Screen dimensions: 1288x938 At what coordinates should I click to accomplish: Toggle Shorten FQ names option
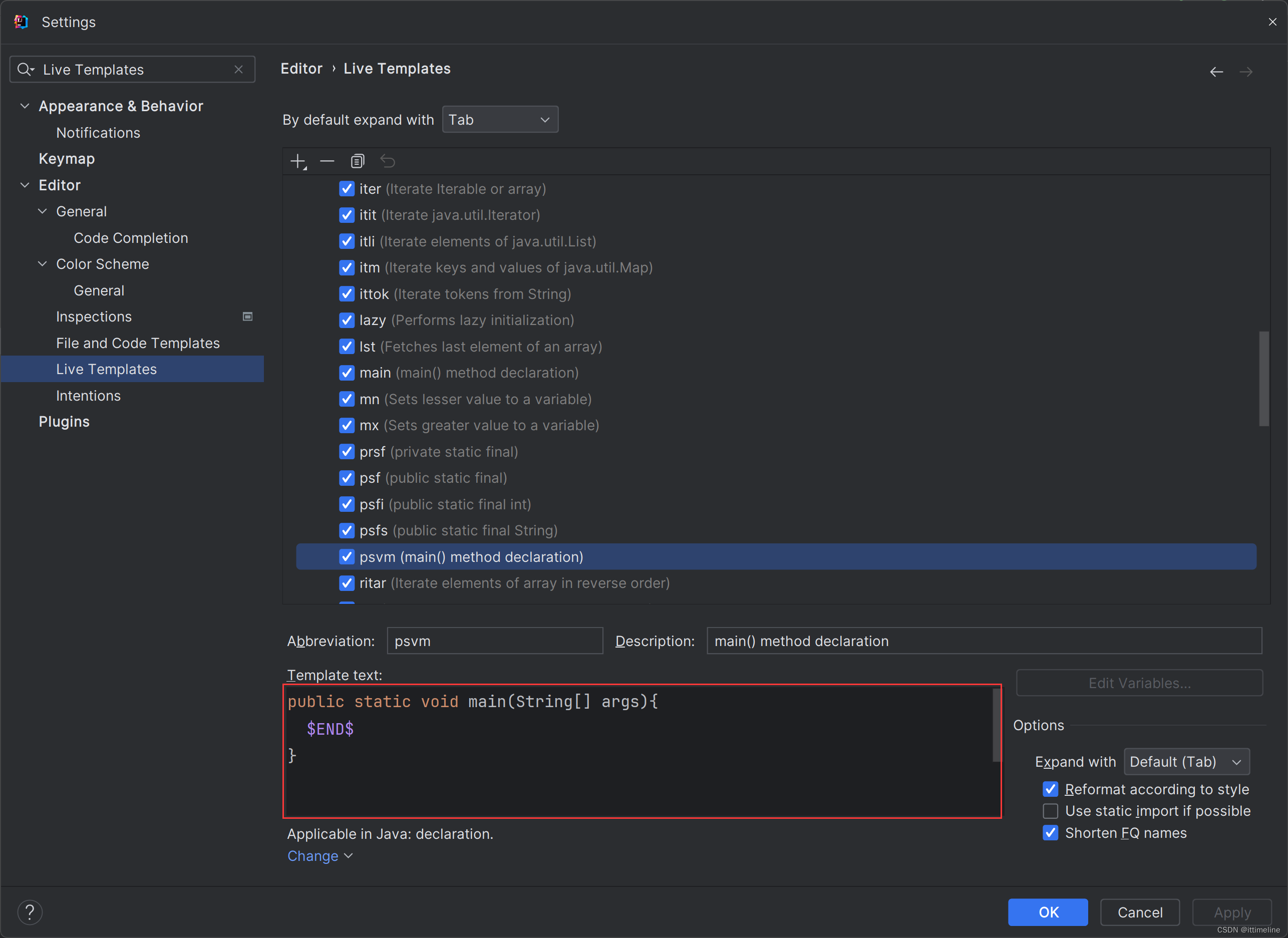point(1050,833)
